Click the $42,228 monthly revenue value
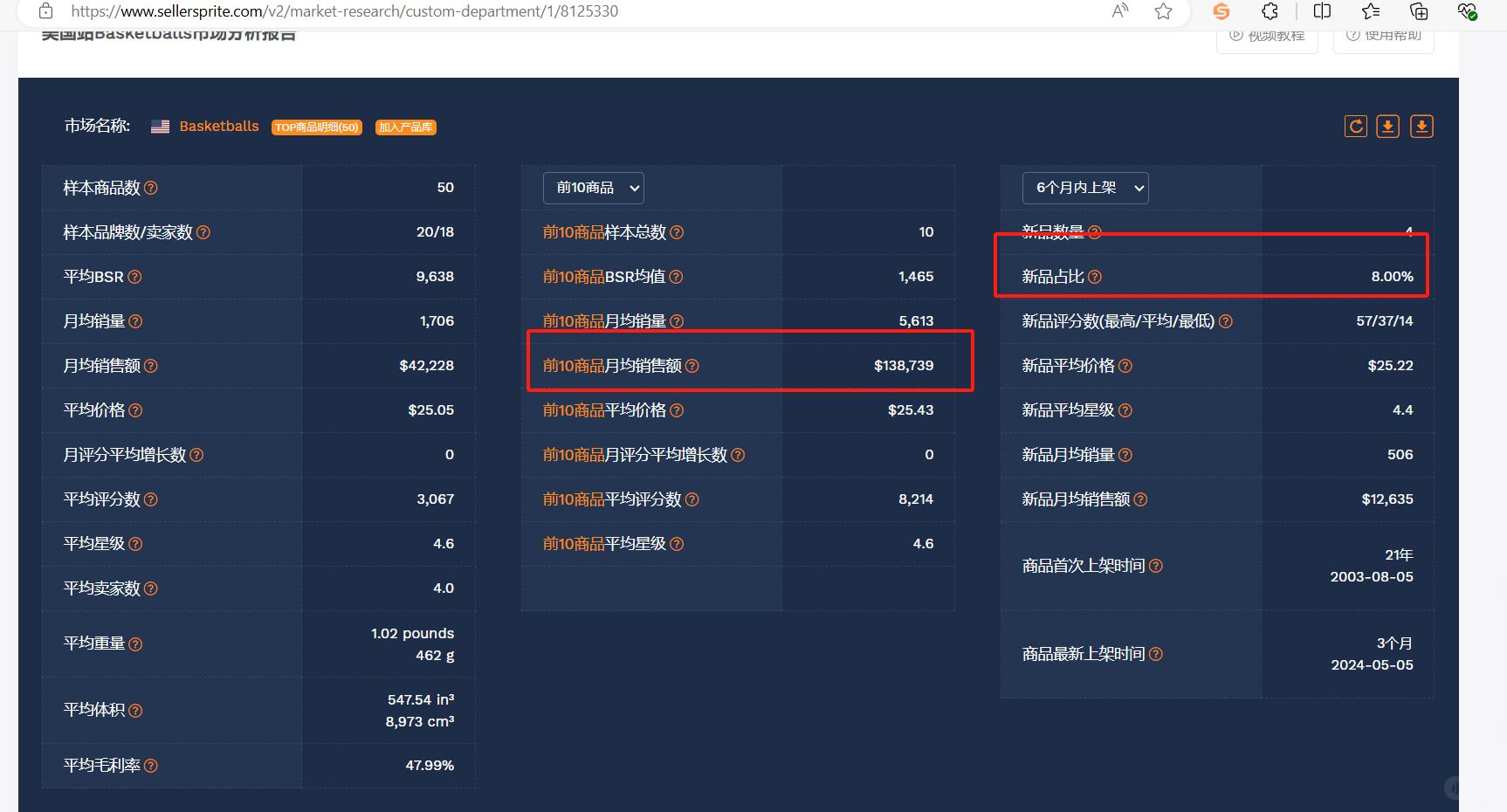1507x812 pixels. [426, 366]
